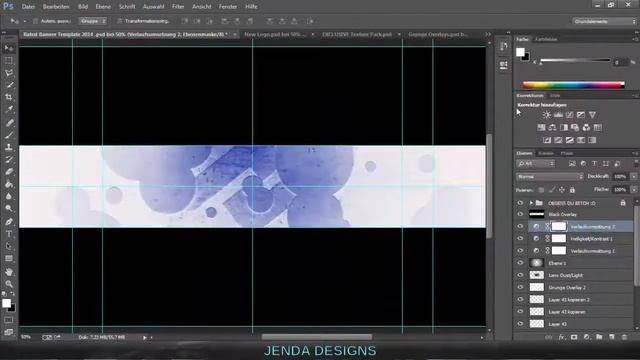Hide the Grunge Overlay 2 layer
This screenshot has width=640, height=360.
click(x=520, y=287)
